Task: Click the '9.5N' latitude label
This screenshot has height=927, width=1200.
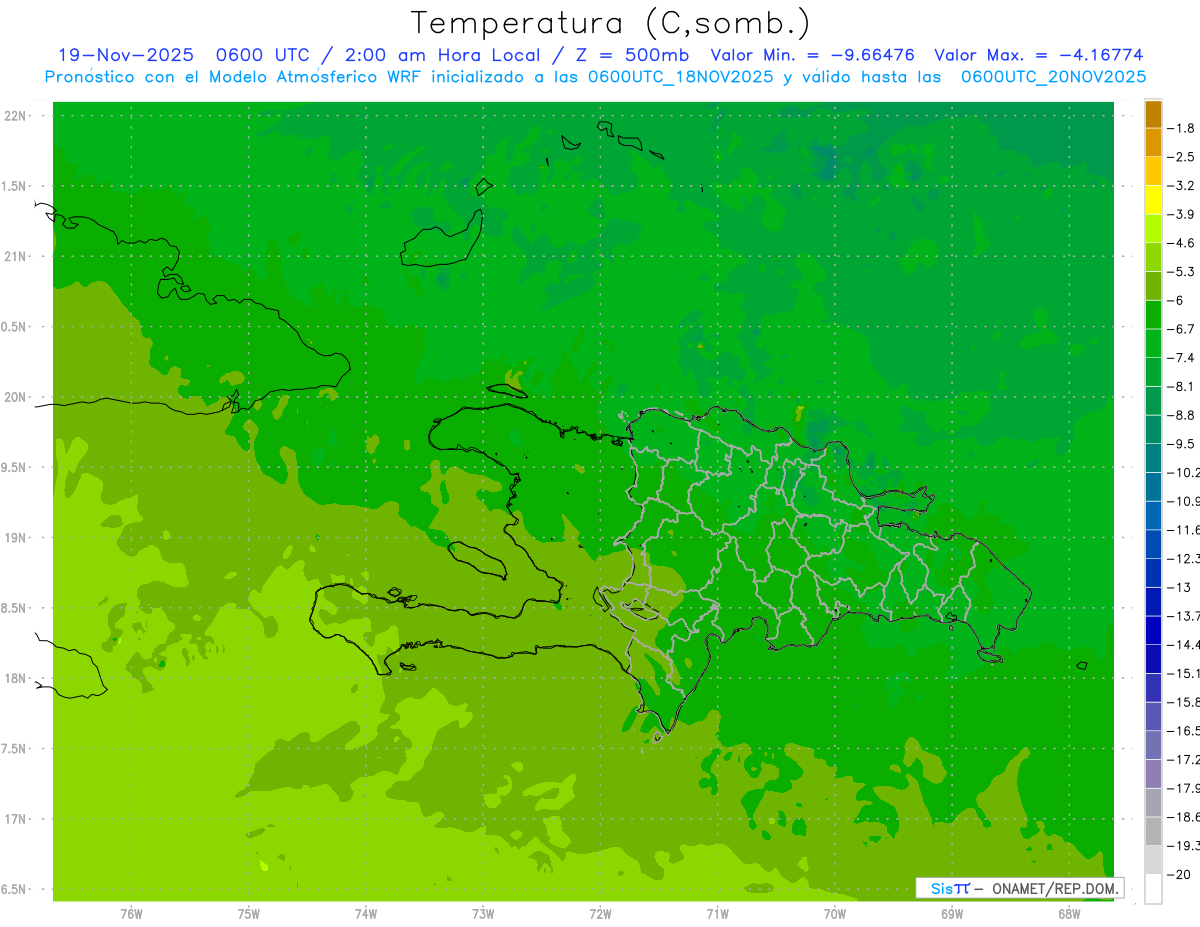Action: [15, 467]
